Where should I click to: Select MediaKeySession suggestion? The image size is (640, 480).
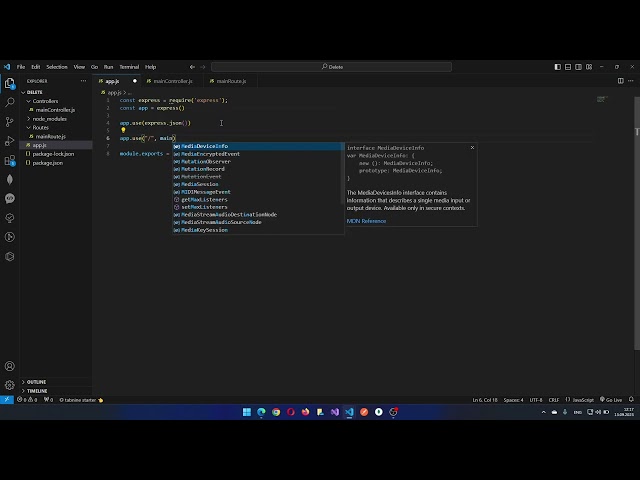point(258,230)
